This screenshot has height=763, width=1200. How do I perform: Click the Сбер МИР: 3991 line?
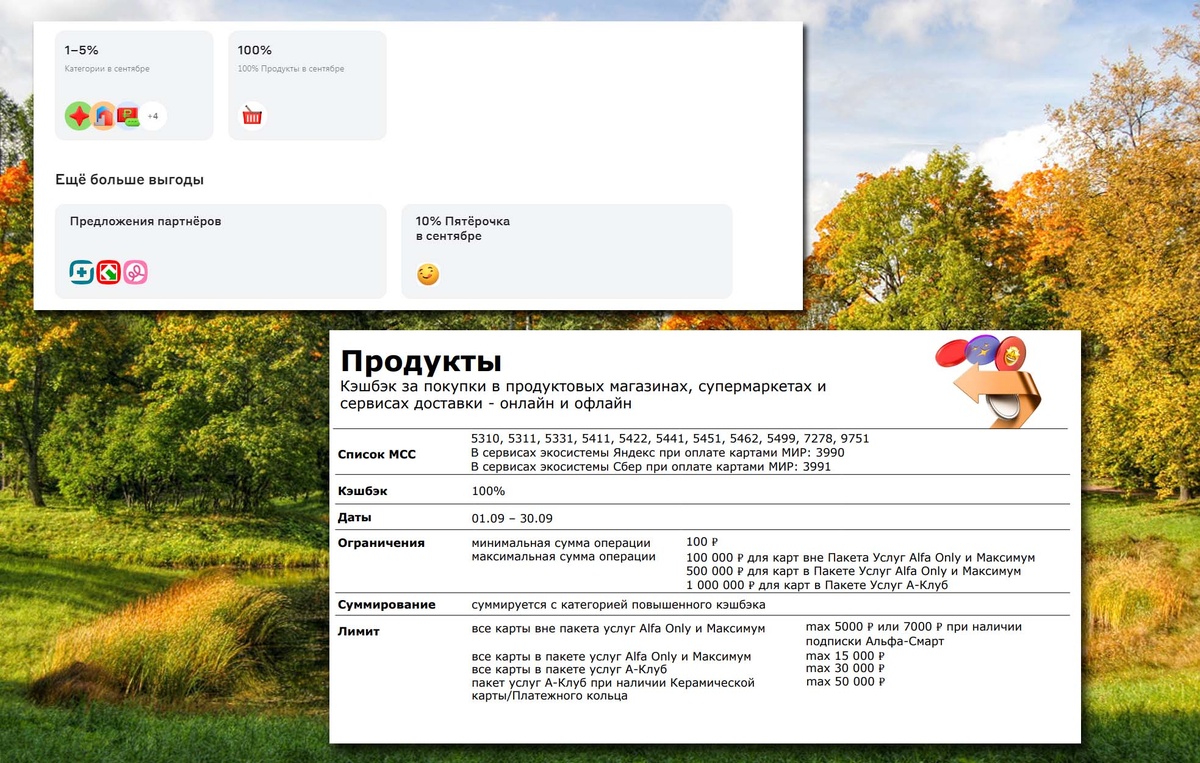point(651,467)
